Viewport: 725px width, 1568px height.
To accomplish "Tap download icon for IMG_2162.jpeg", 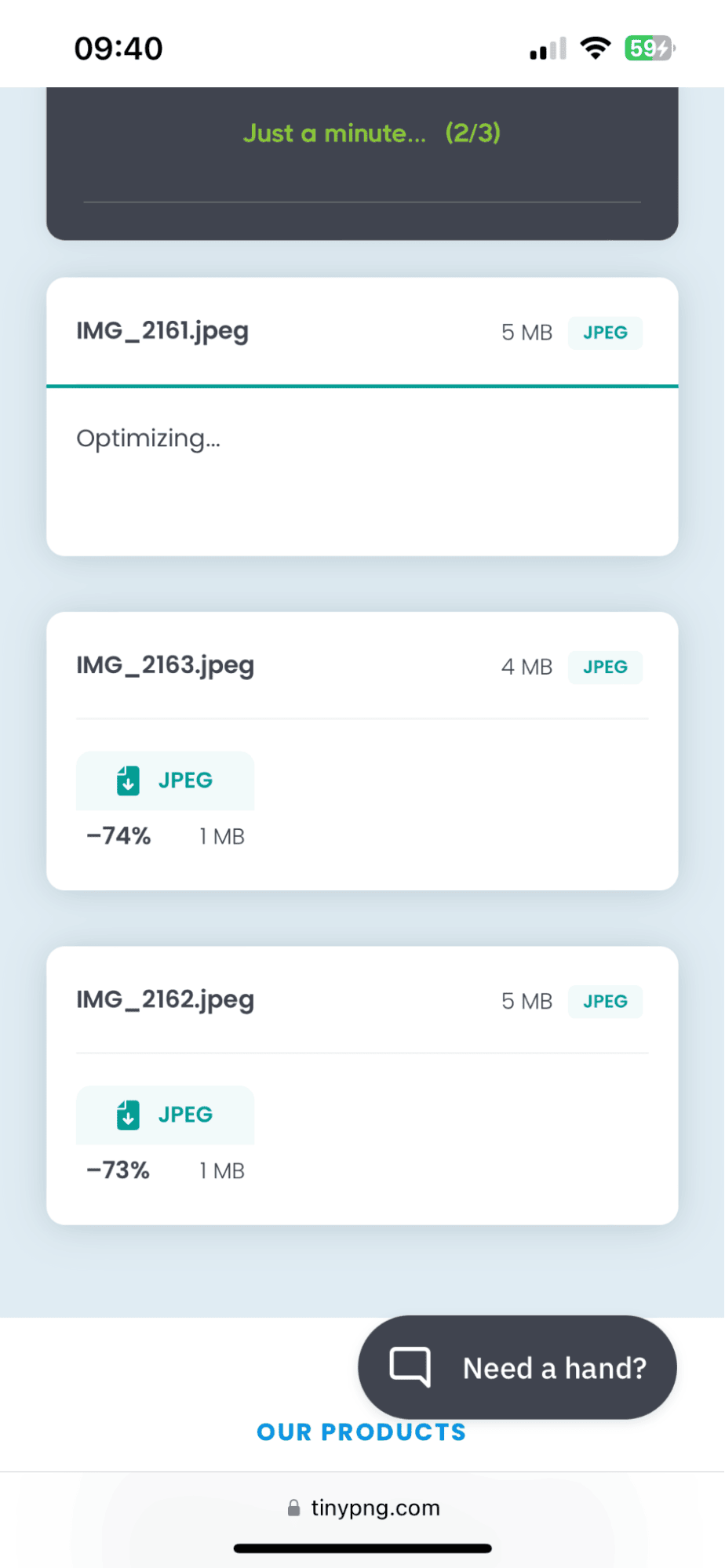I will click(x=128, y=1115).
